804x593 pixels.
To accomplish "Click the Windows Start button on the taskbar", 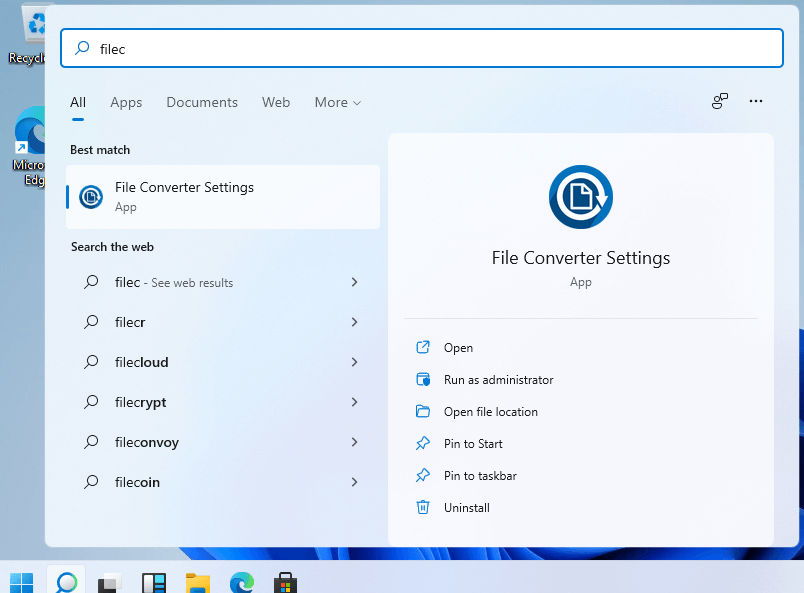I will coord(22,583).
